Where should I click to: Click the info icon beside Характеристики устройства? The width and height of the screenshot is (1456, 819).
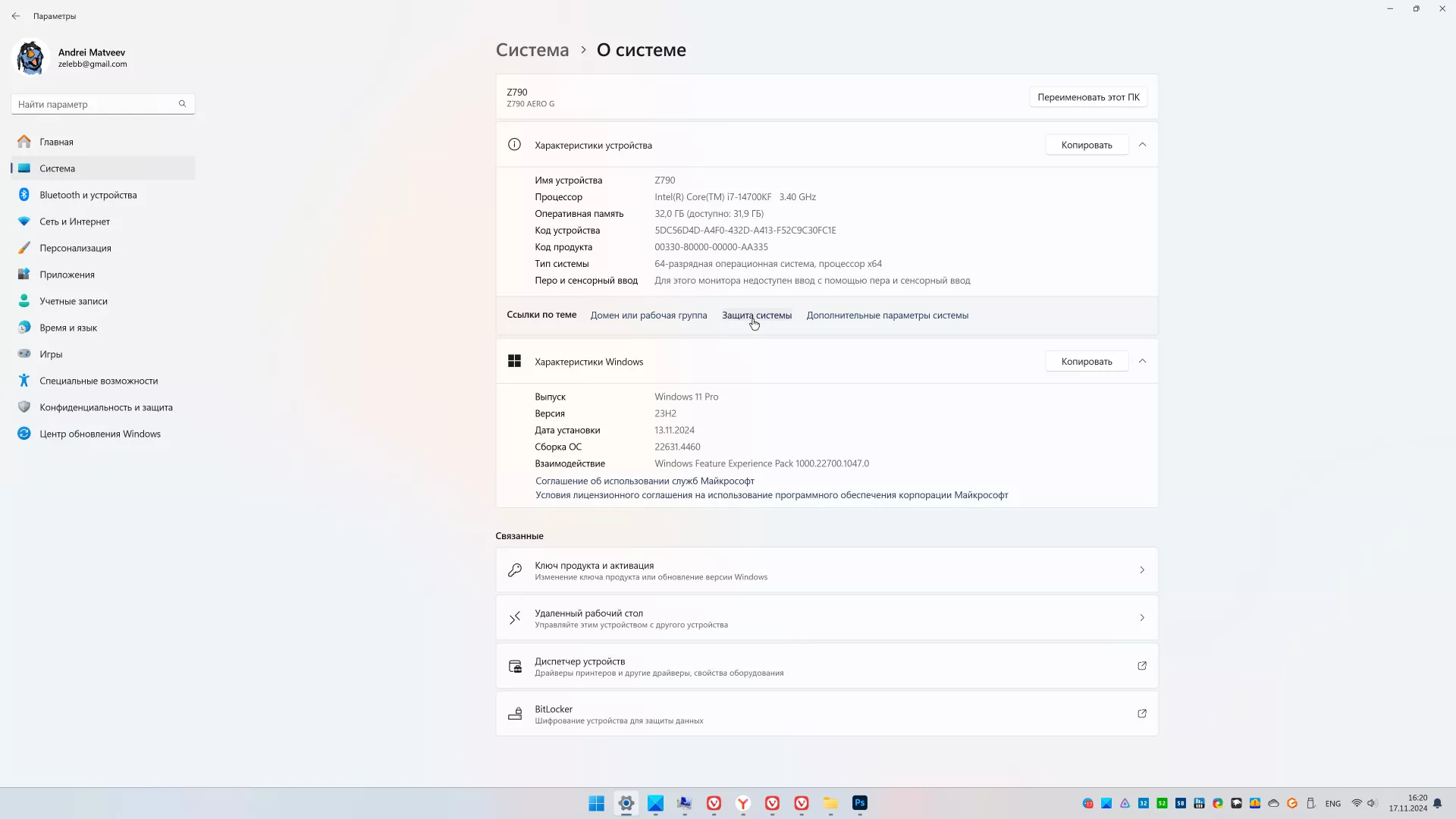[514, 145]
